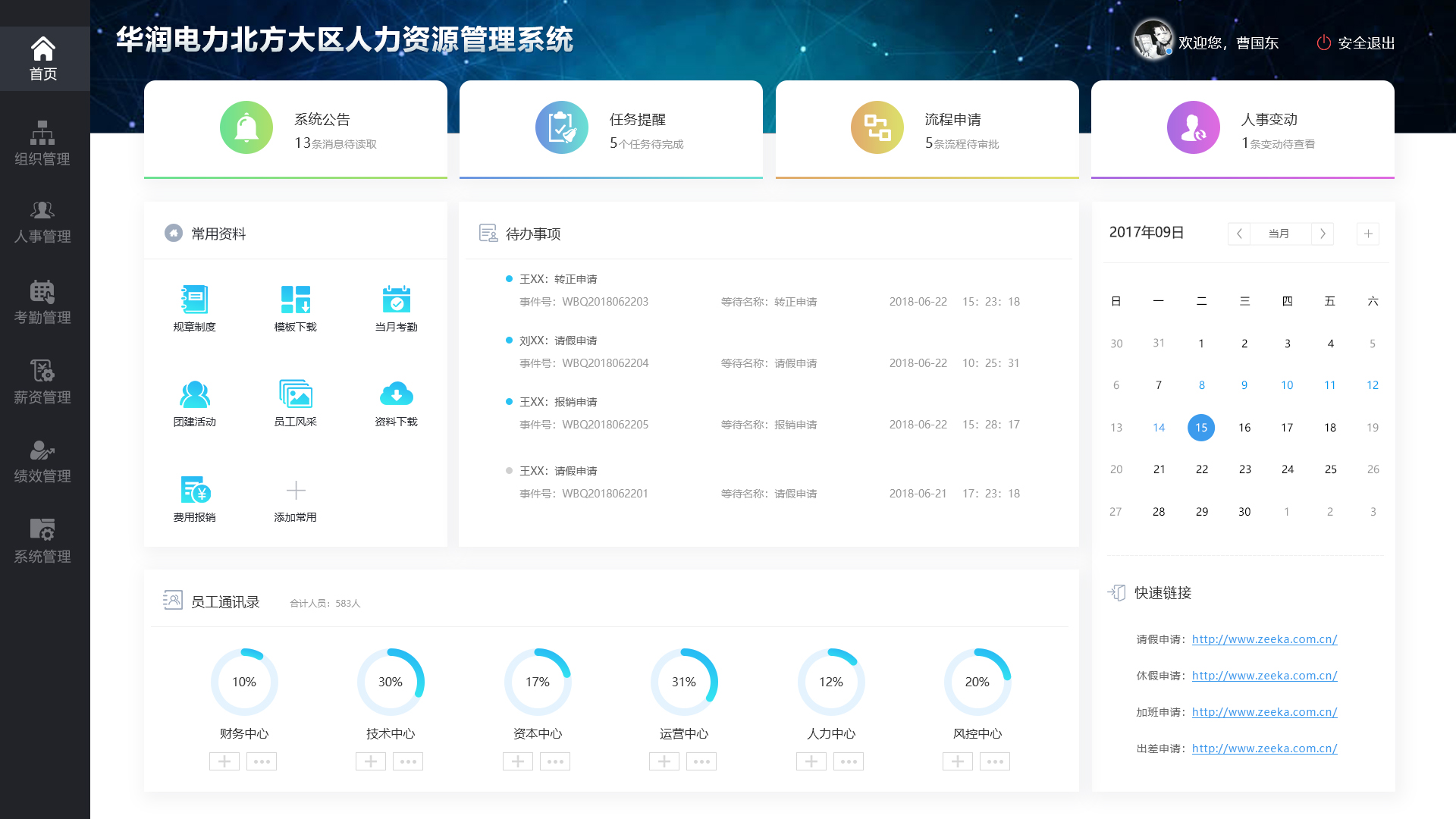Click the 10% progress ring for 财务中心
Viewport: 1456px width, 819px height.
click(x=244, y=682)
